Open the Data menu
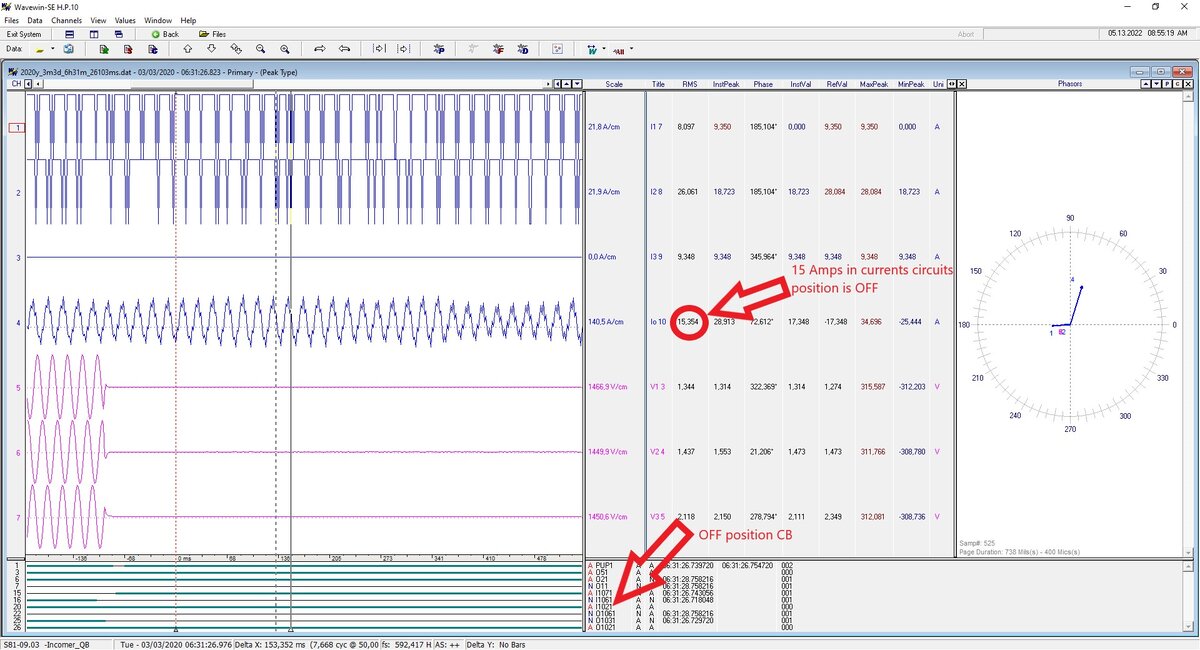 click(x=35, y=20)
